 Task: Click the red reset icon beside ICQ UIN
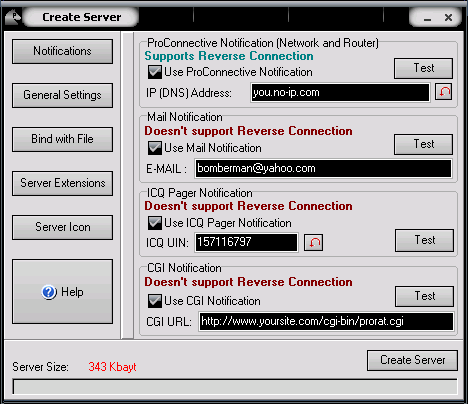[x=314, y=242]
